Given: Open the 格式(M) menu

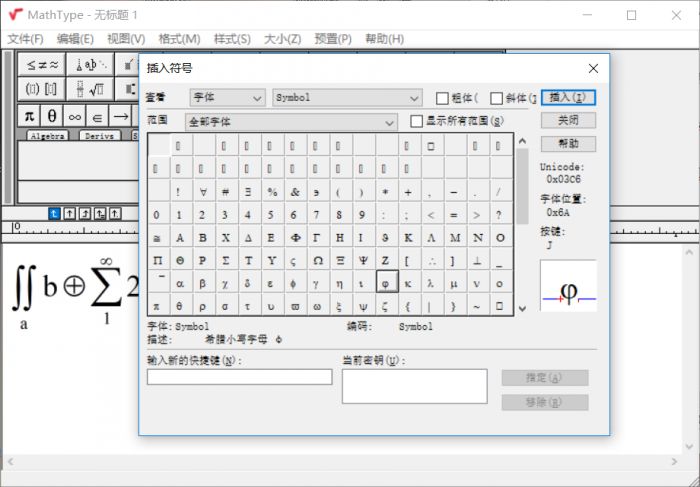Looking at the screenshot, I should [179, 39].
